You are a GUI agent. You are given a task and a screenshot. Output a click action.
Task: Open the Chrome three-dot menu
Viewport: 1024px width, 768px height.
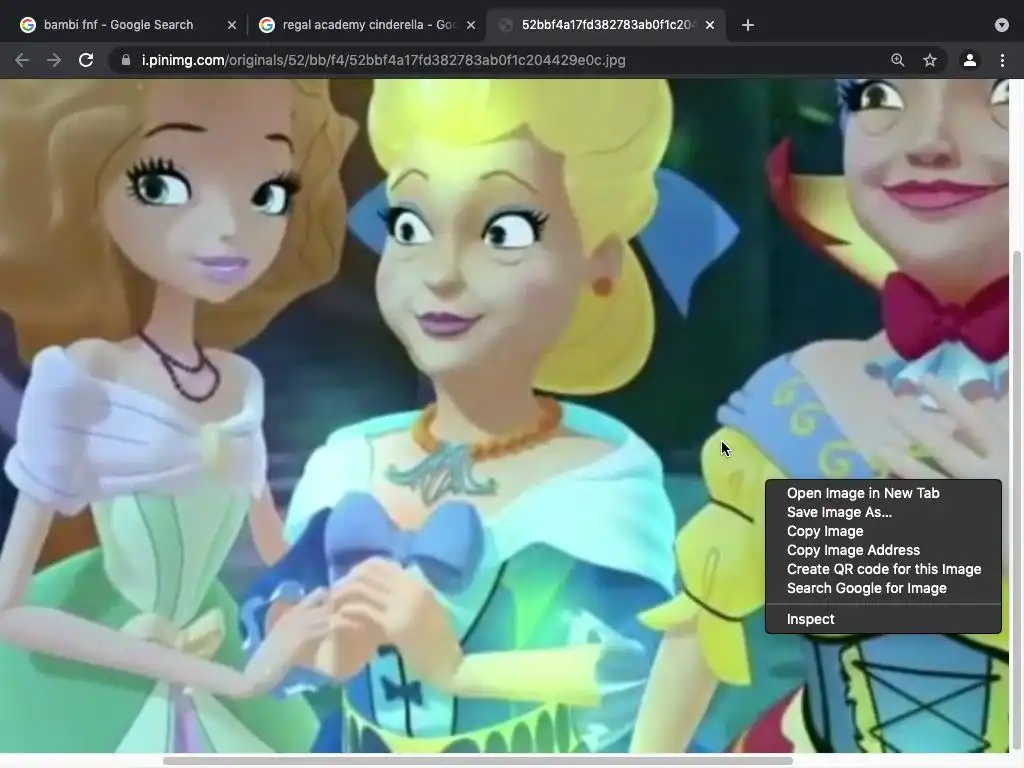click(x=1002, y=60)
